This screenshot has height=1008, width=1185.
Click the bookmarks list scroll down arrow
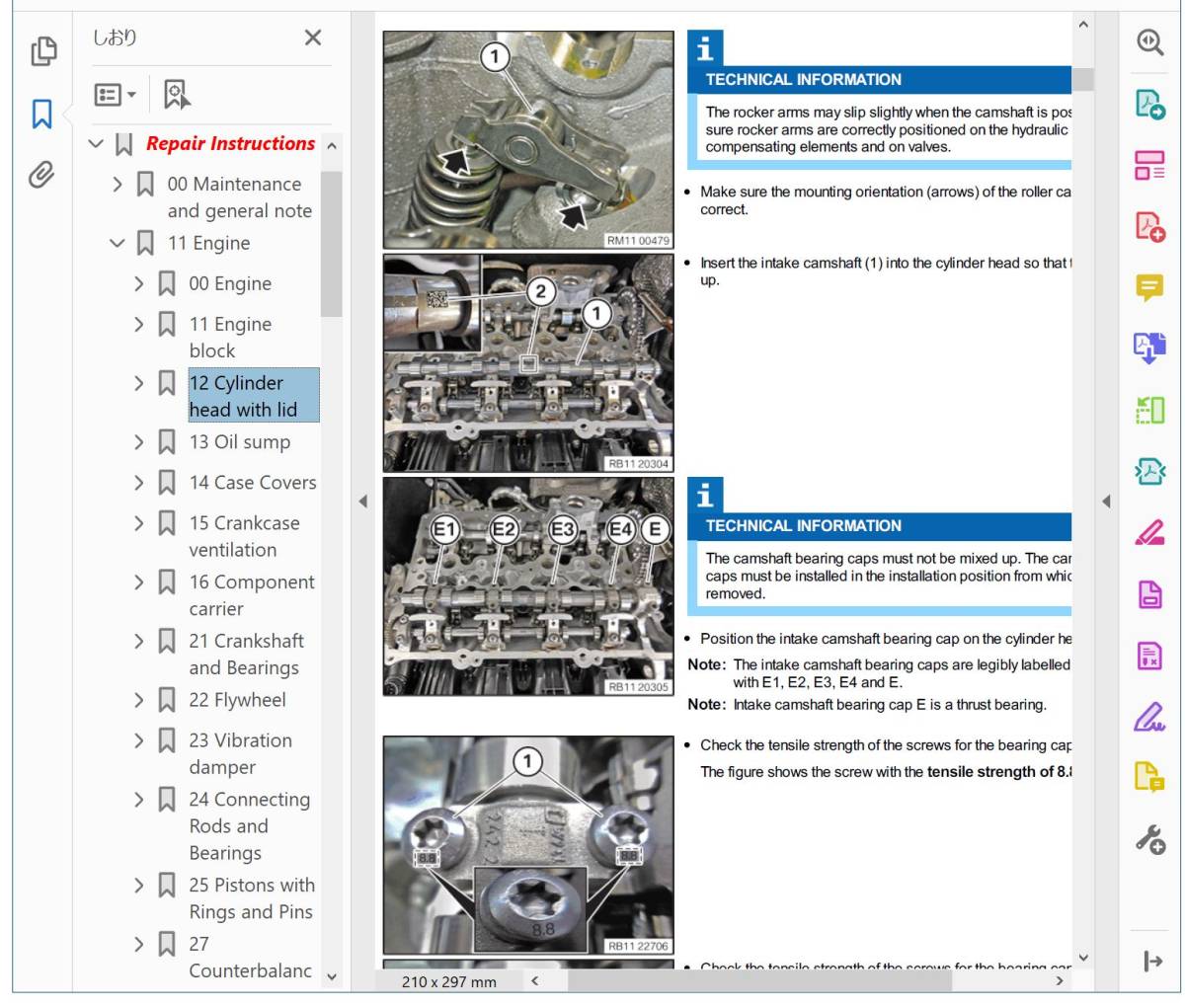point(332,977)
